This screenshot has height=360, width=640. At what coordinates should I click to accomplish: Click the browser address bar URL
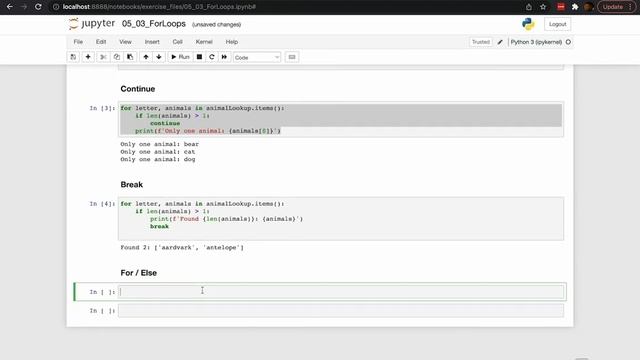[159, 7]
